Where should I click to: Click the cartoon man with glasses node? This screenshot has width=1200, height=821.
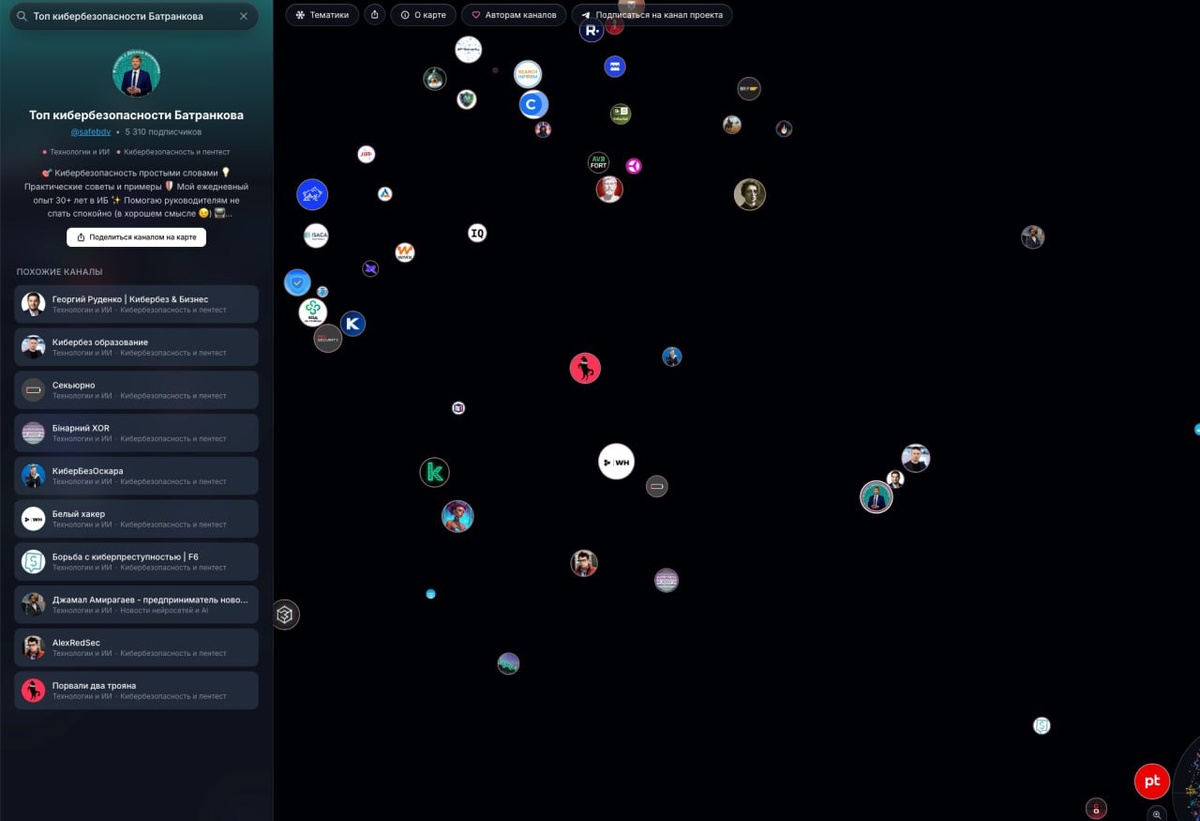pos(584,563)
